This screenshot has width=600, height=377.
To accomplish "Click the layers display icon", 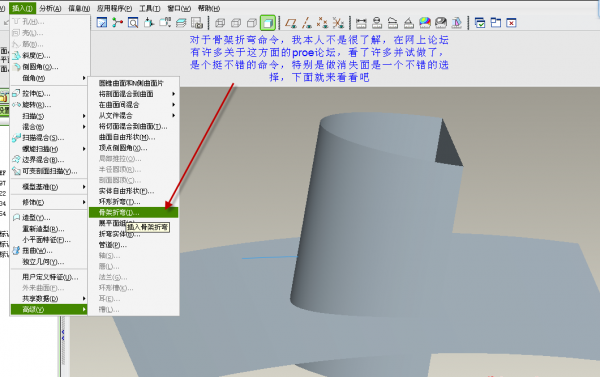I will (x=181, y=23).
